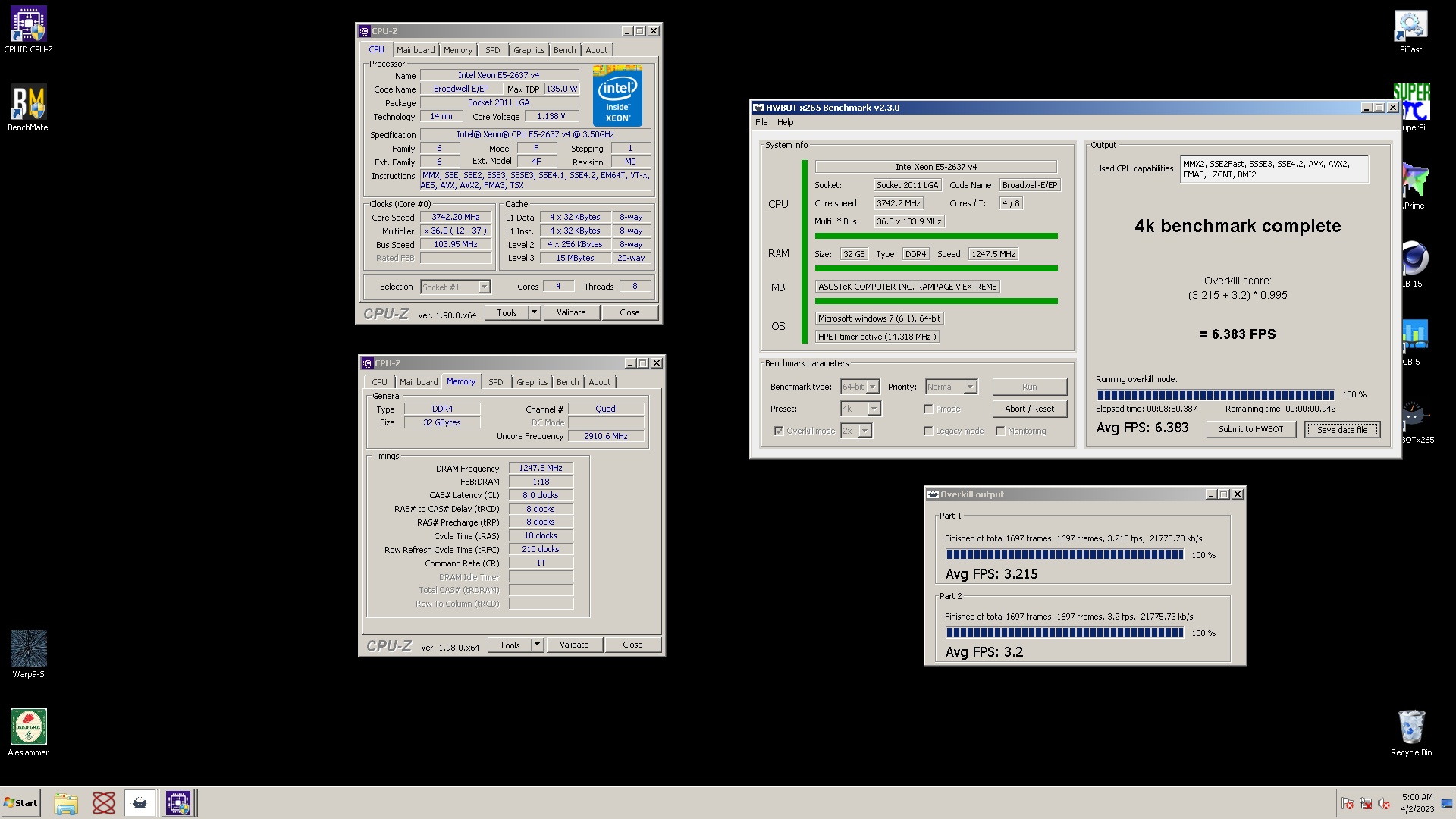Image resolution: width=1456 pixels, height=819 pixels.
Task: Select the Recycle Bin icon
Action: coord(1411,733)
